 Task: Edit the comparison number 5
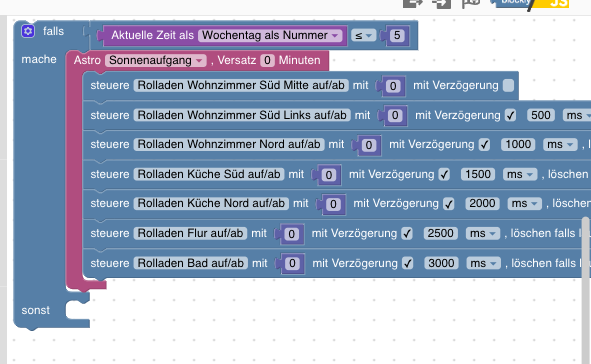[397, 35]
